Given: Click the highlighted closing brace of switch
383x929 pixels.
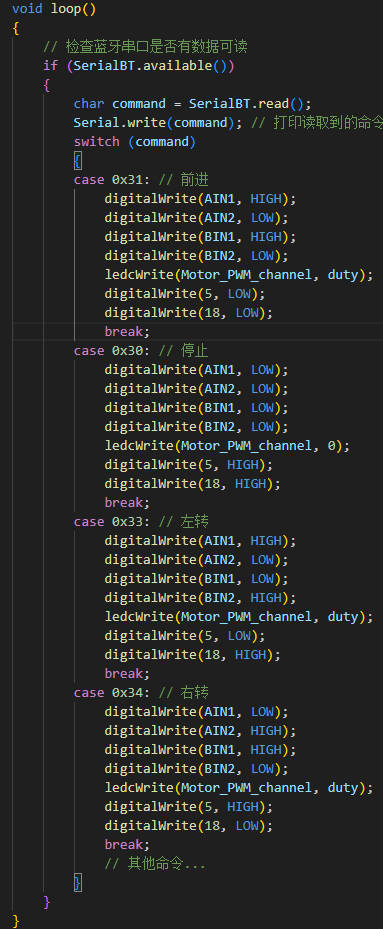Looking at the screenshot, I should pos(78,882).
